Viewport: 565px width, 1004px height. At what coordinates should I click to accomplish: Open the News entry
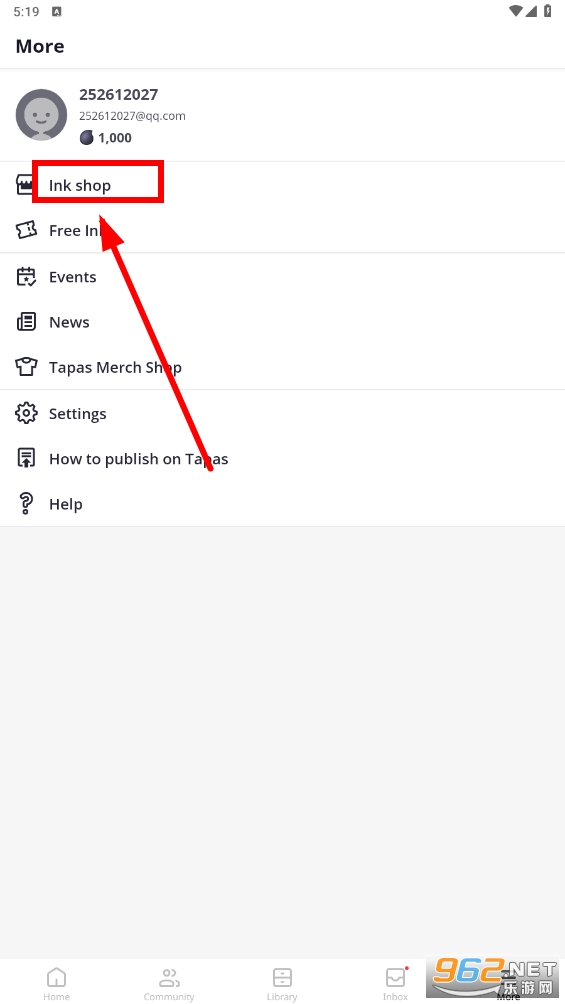tap(282, 321)
